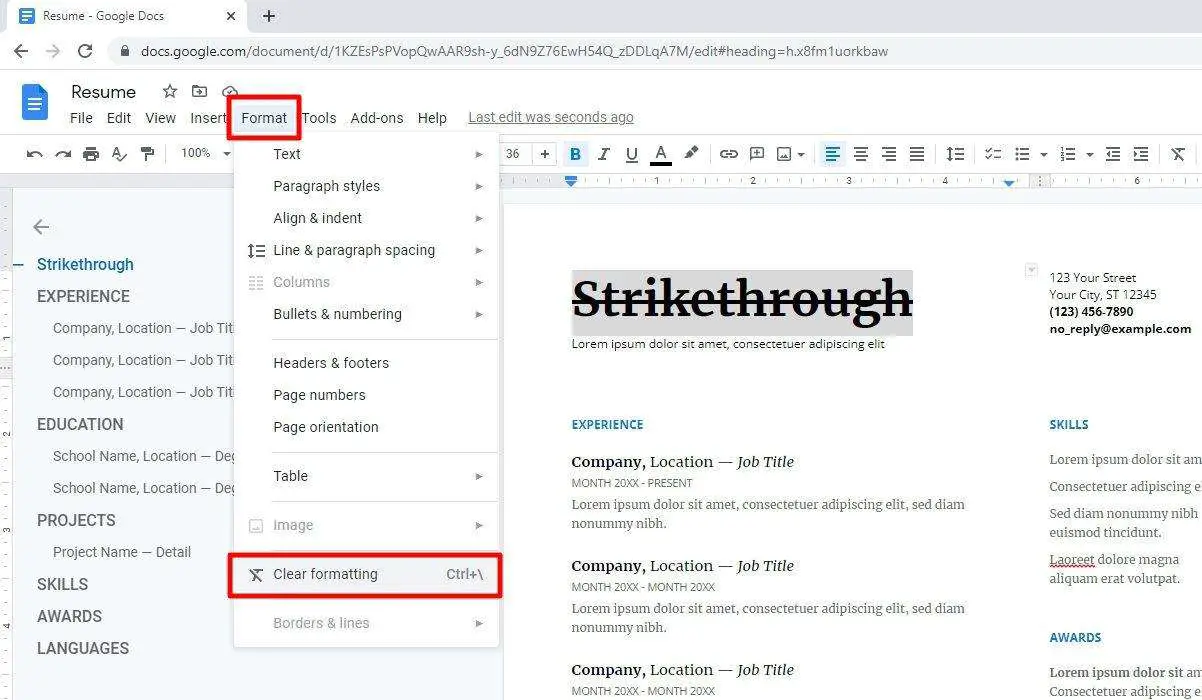The height and width of the screenshot is (700, 1202).
Task: Expand the Text submenu
Action: click(366, 154)
